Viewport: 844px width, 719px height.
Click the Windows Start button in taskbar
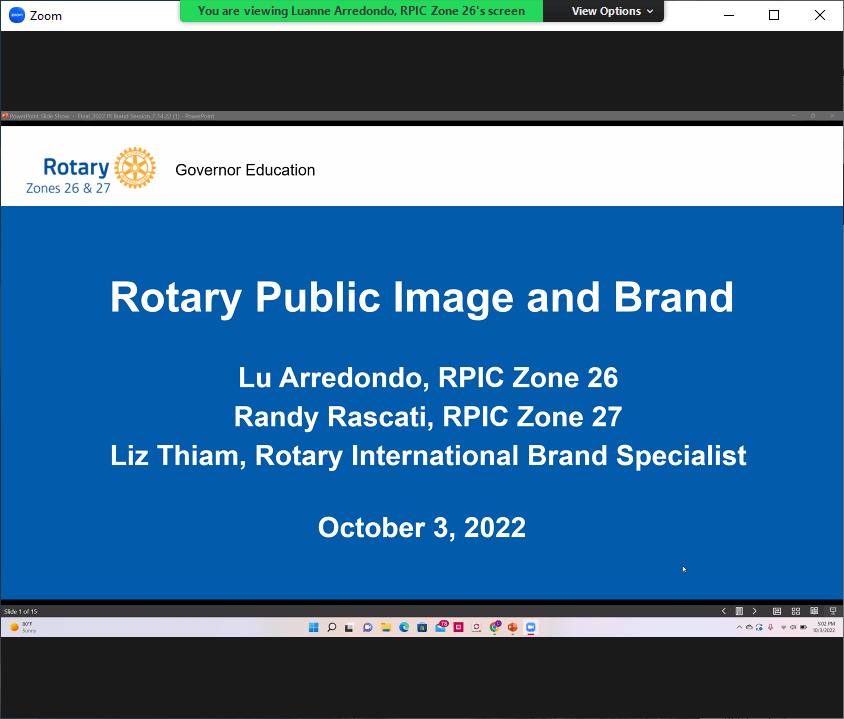click(313, 627)
